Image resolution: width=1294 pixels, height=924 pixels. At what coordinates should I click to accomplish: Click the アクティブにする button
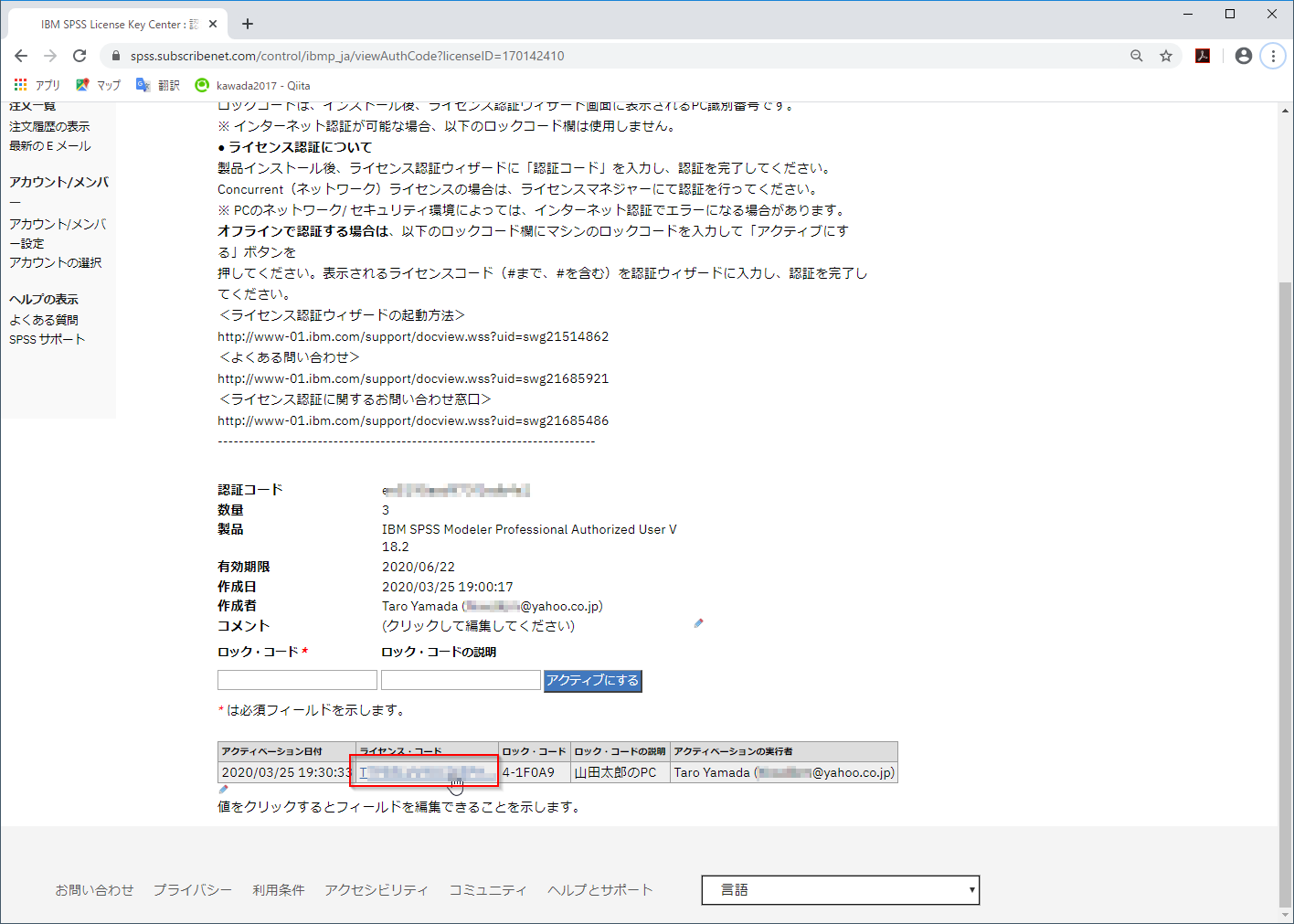point(593,681)
